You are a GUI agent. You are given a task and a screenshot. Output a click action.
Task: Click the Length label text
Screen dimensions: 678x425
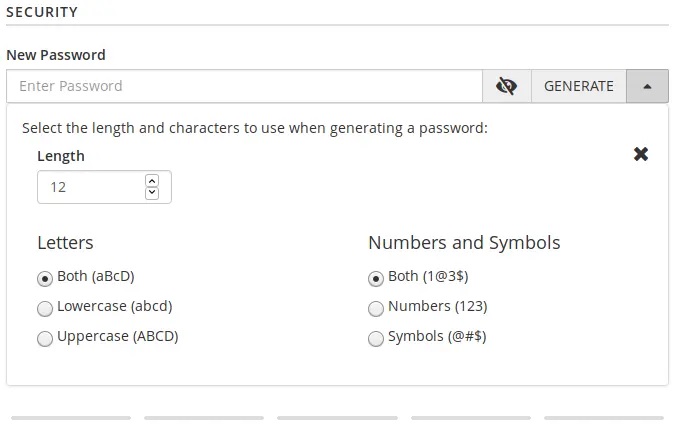(61, 156)
